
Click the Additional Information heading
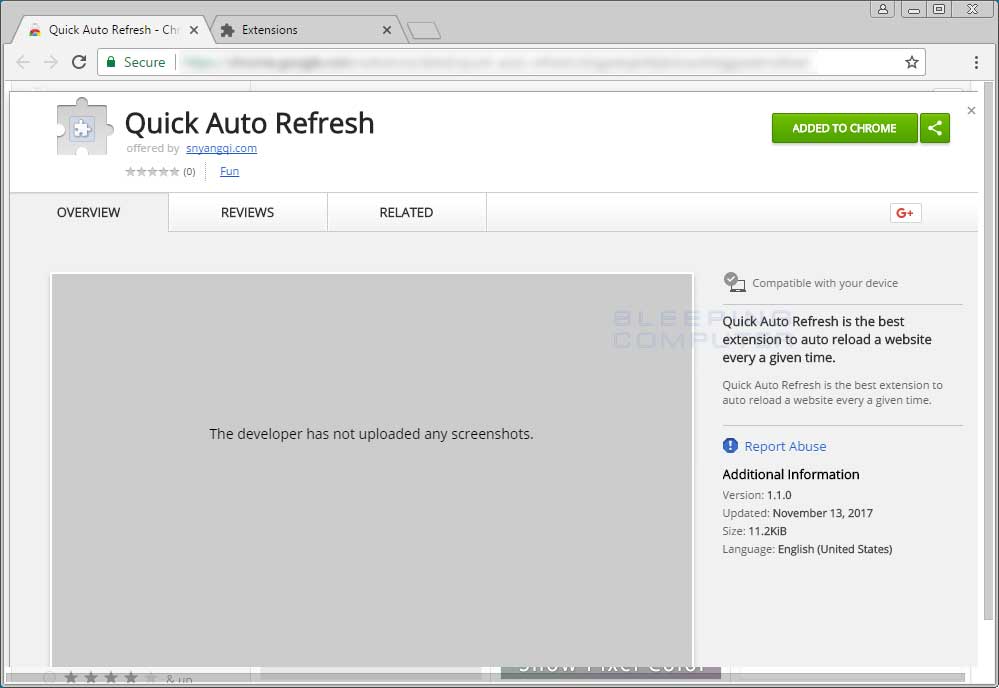(x=791, y=475)
